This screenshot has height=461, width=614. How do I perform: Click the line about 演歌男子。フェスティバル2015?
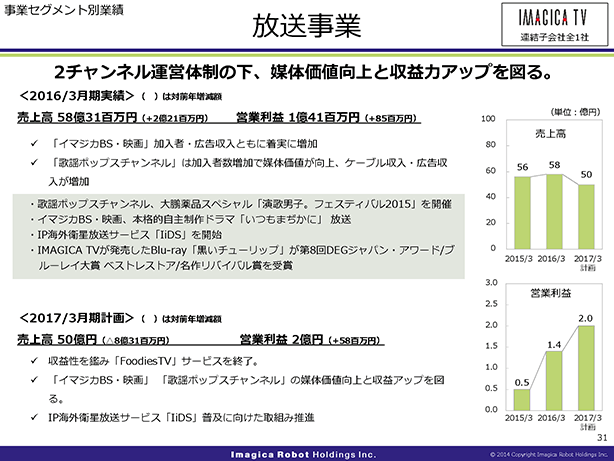[x=241, y=204]
